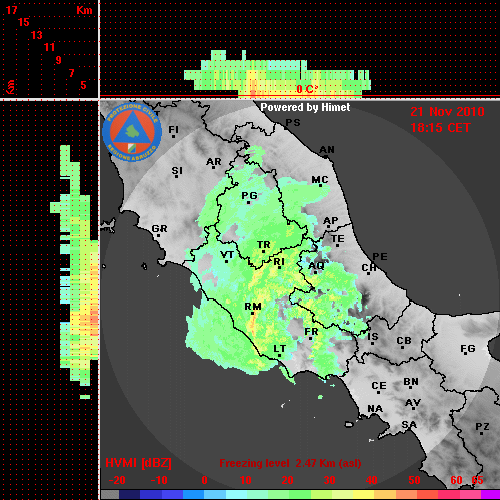The image size is (500, 500).
Task: Click the BN city label for Benevento
Action: tap(411, 382)
